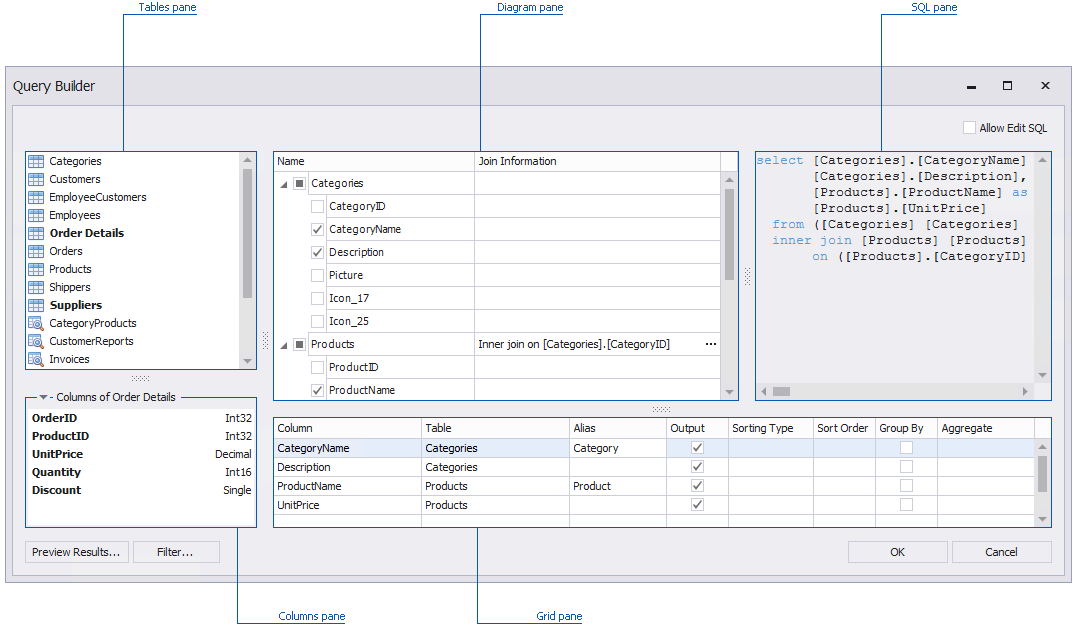Click the Orders table icon
Screen dimensions: 1076x627
36,251
